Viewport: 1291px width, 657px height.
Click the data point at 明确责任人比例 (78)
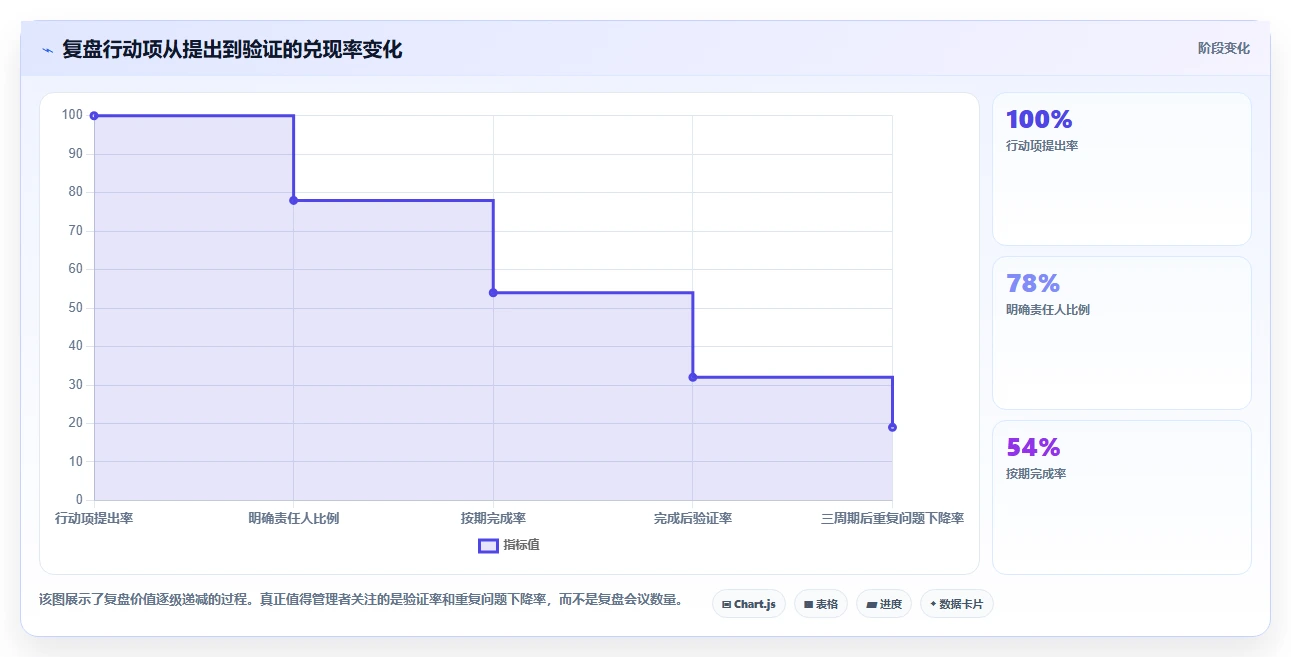(x=293, y=200)
